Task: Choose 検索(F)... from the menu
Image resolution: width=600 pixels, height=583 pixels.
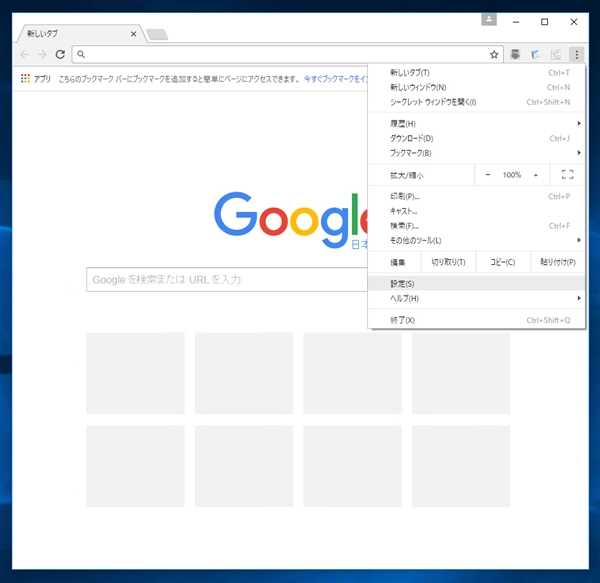Action: 476,226
